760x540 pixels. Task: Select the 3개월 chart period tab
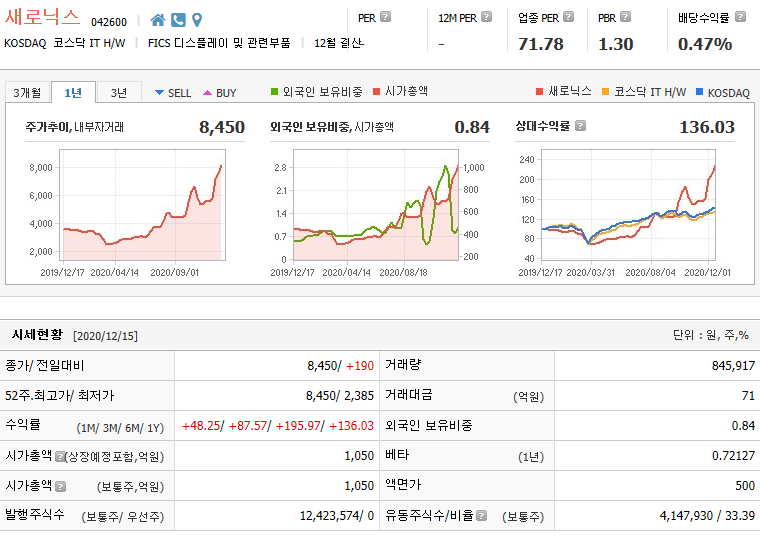click(x=28, y=93)
